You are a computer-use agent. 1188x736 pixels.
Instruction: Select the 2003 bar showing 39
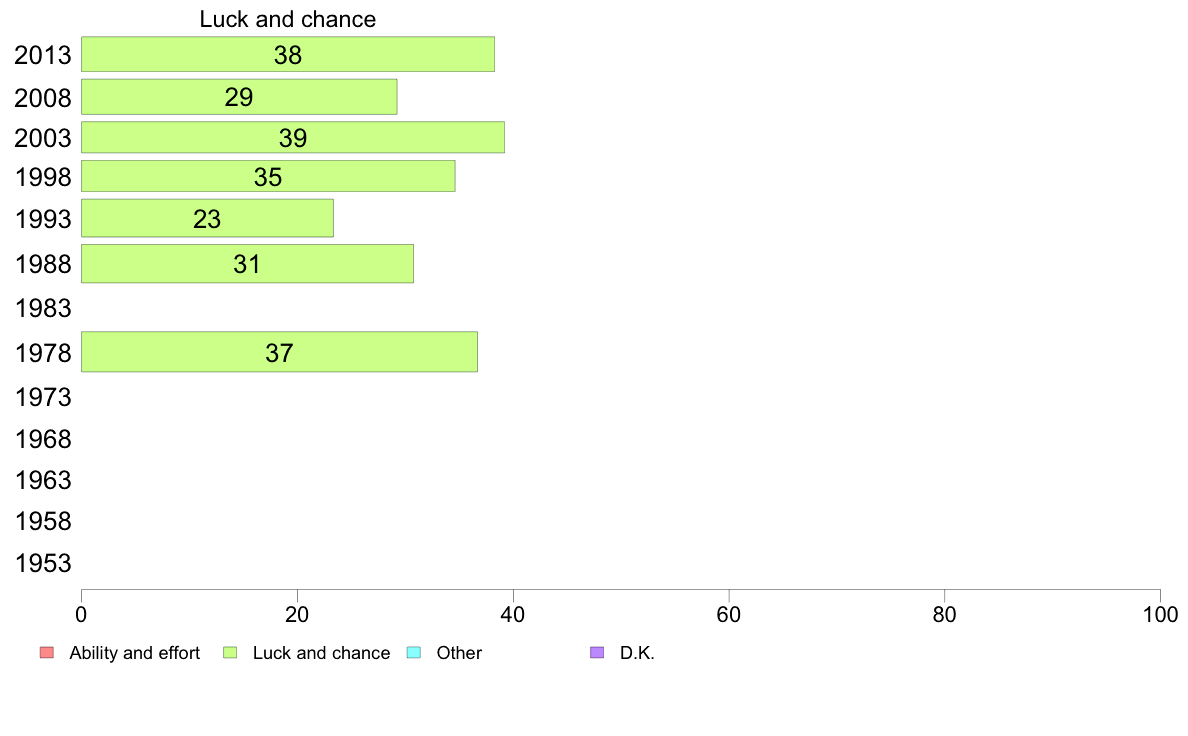point(292,137)
